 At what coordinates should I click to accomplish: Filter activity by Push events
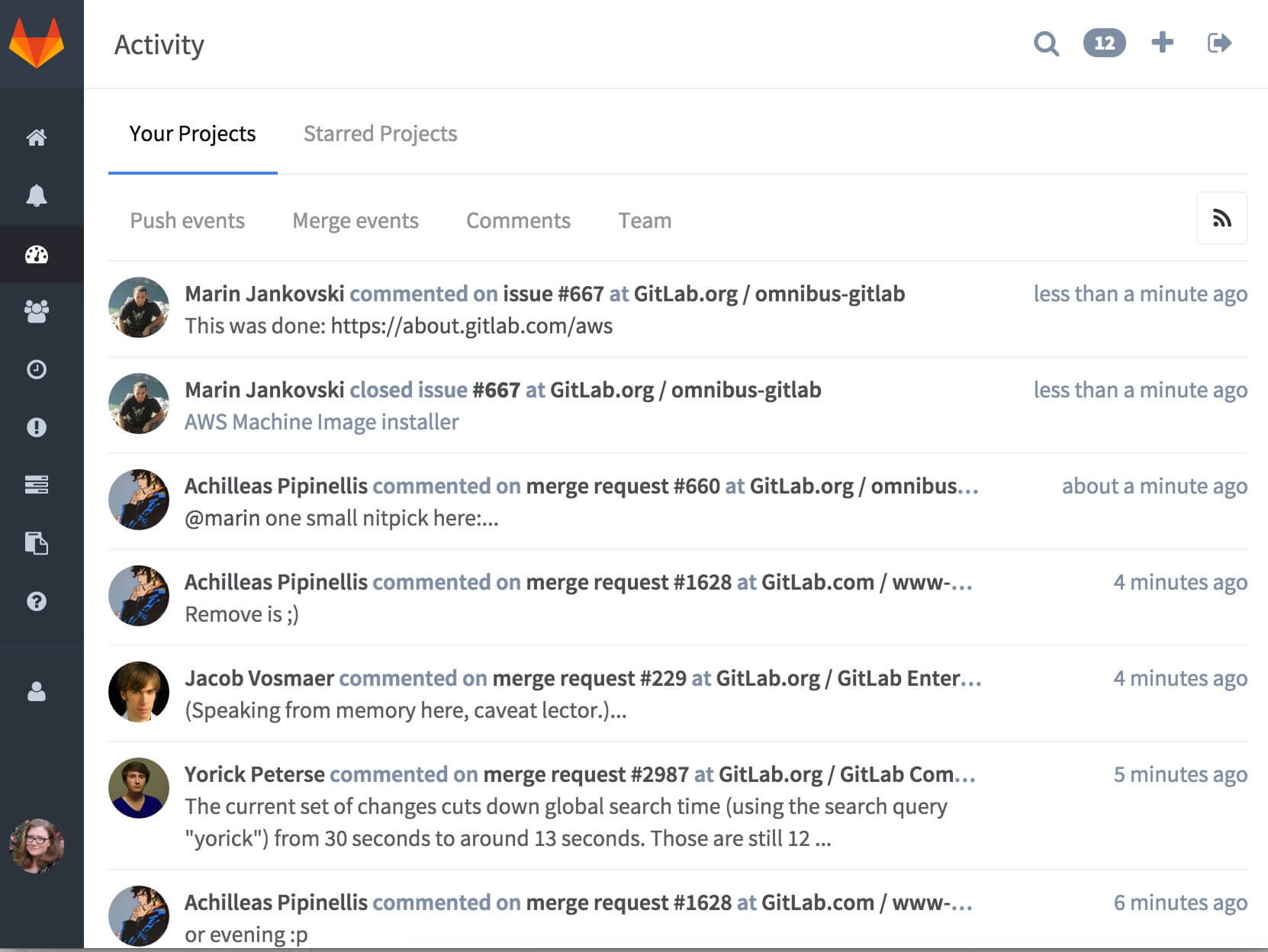coord(187,220)
